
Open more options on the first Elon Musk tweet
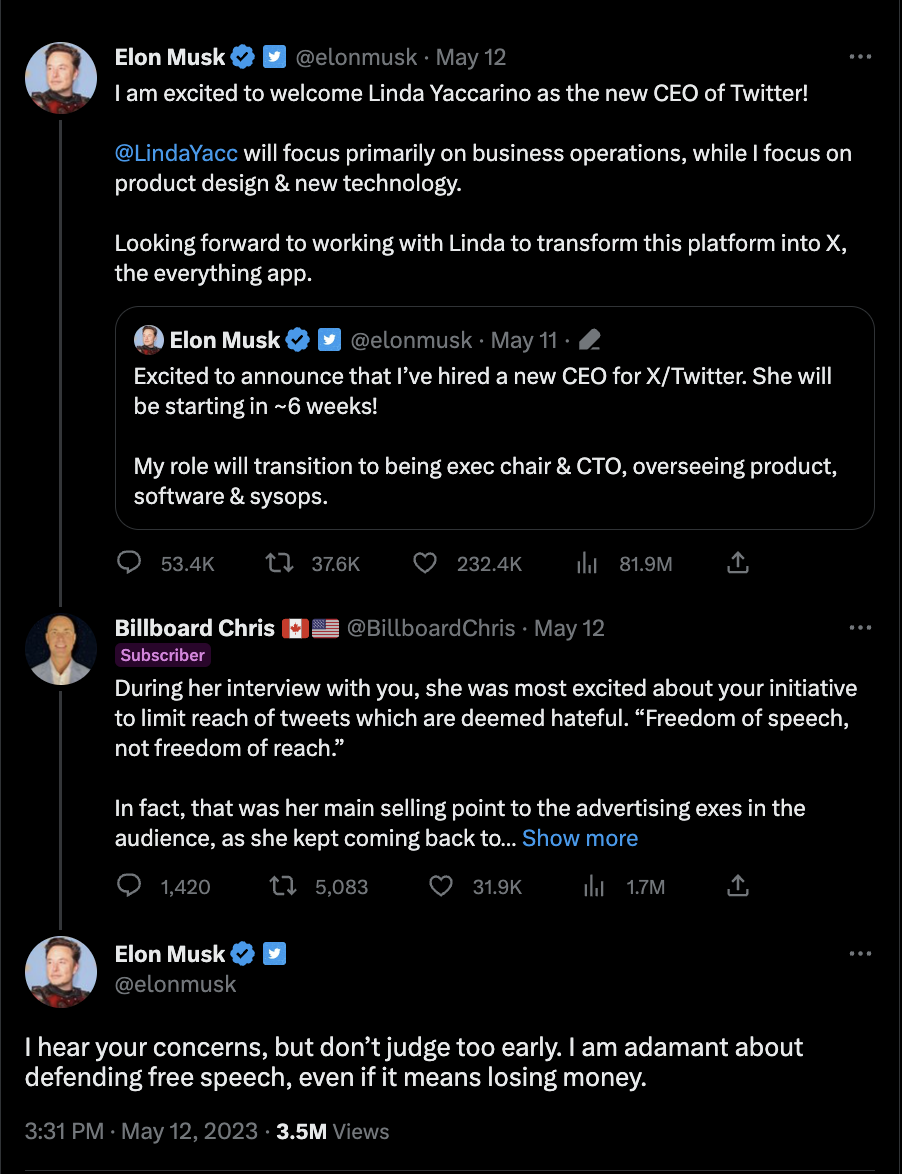860,57
